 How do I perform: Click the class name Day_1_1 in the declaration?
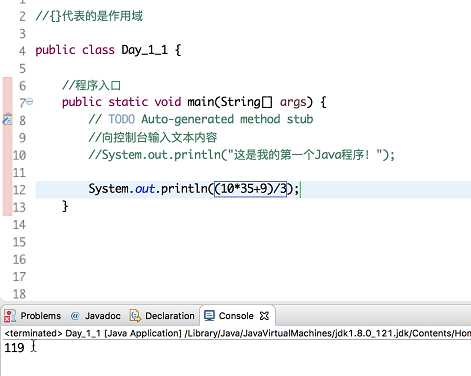pyautogui.click(x=144, y=50)
